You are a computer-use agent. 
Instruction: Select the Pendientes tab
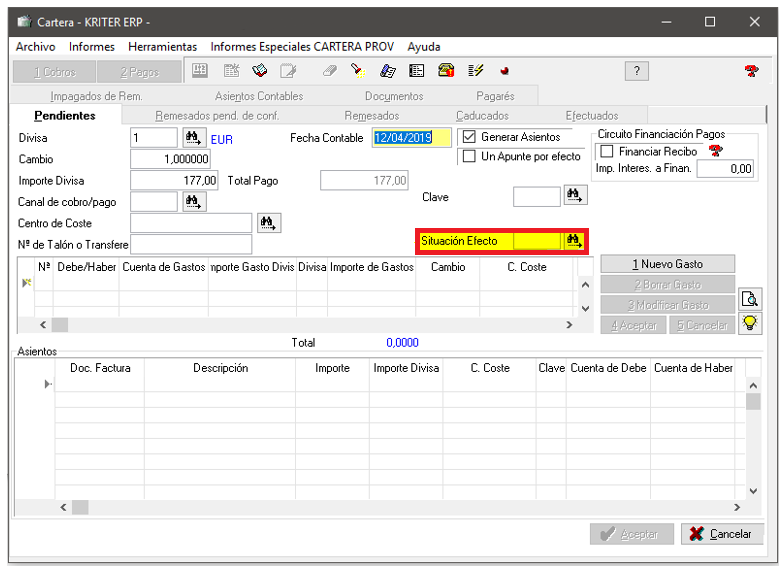pyautogui.click(x=65, y=115)
